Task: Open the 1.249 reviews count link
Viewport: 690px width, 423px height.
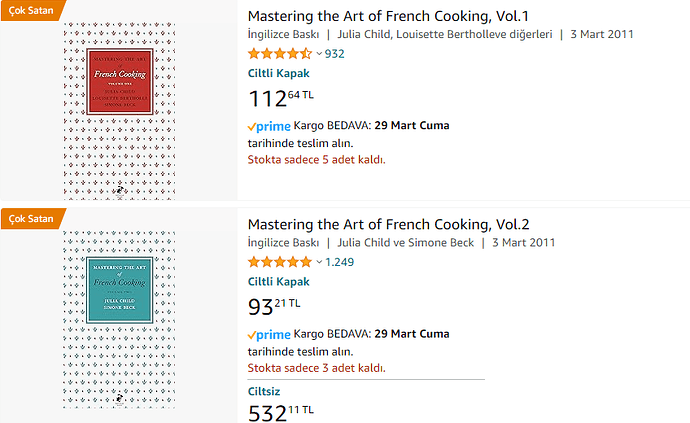Action: [339, 262]
